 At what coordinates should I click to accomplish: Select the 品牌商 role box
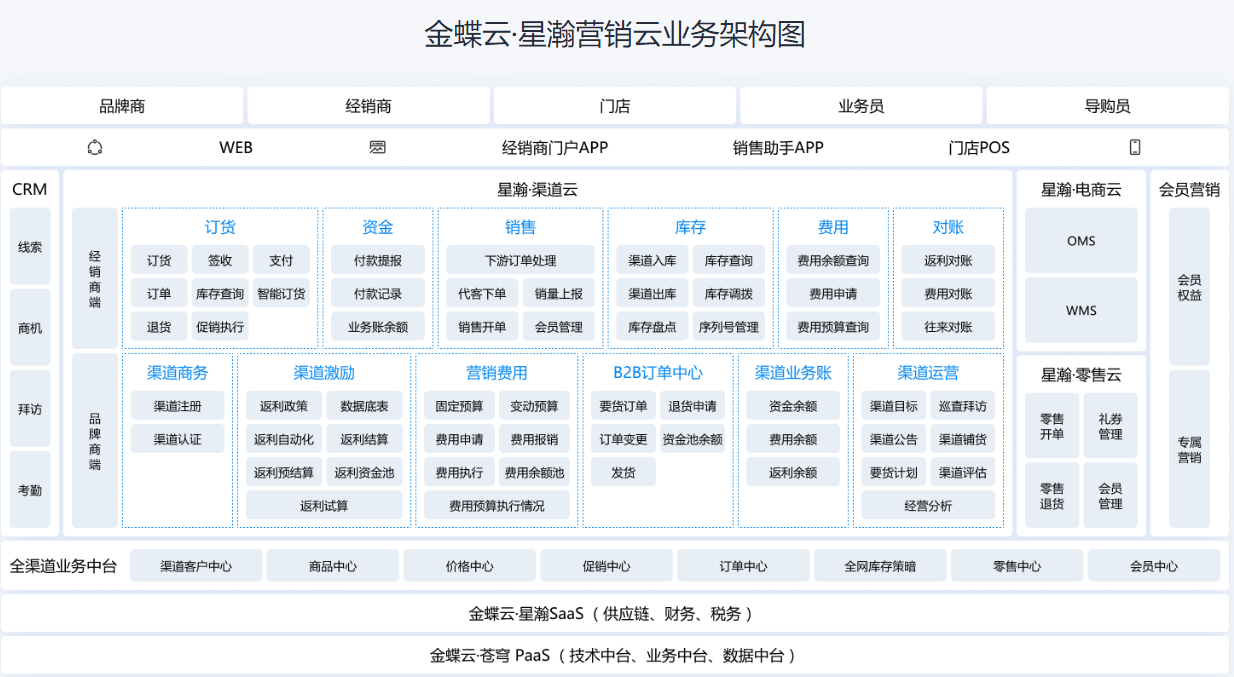122,106
